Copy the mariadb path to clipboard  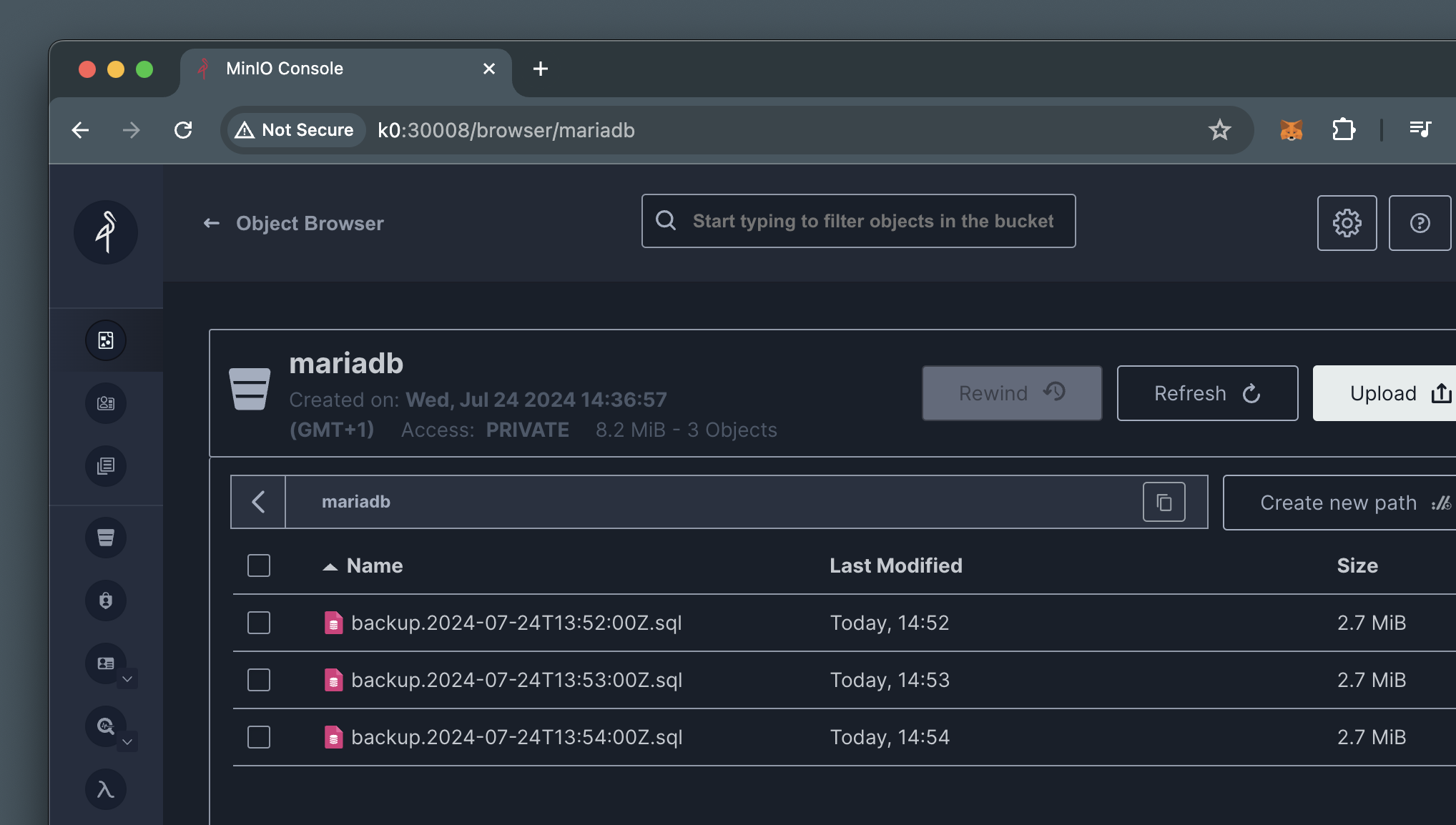pos(1164,502)
